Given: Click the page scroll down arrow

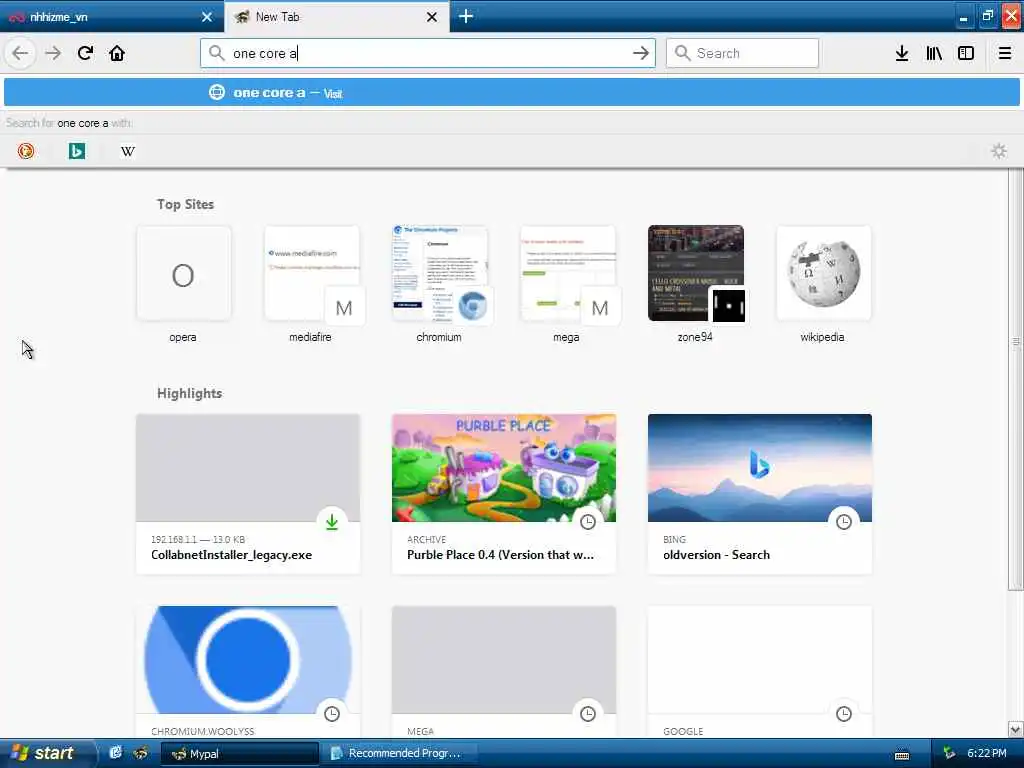Looking at the screenshot, I should click(1016, 729).
